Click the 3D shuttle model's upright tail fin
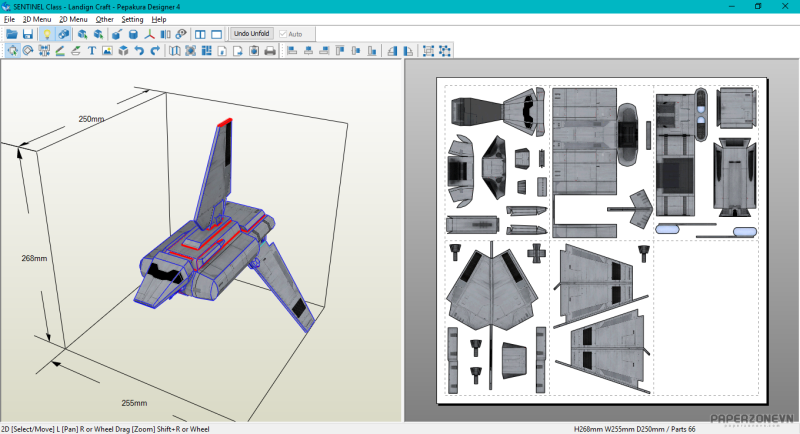800x434 pixels. coord(215,172)
